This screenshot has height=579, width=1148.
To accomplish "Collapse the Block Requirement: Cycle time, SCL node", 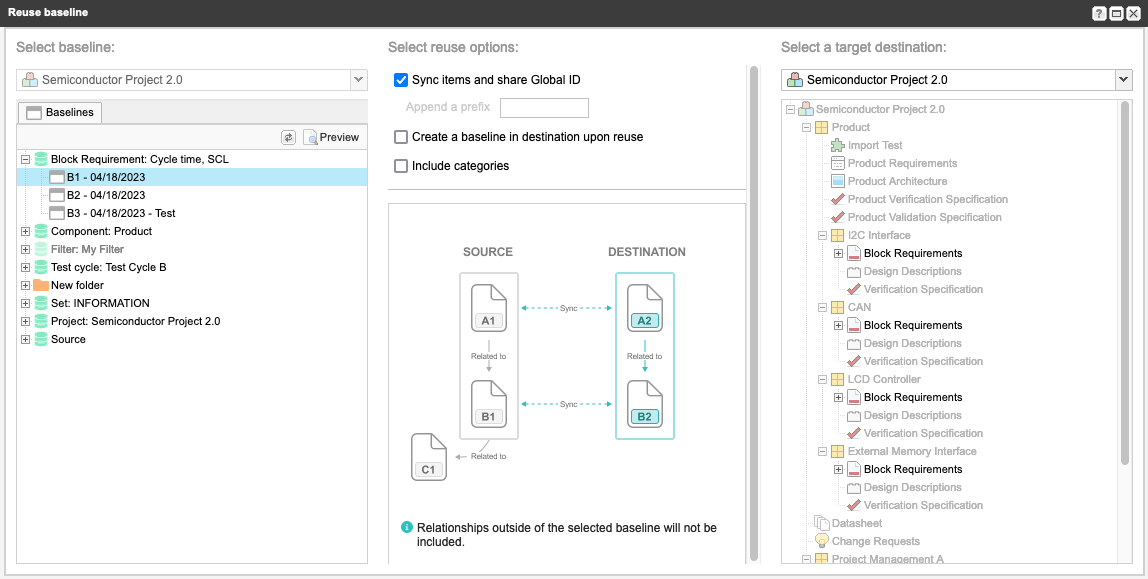I will pos(26,159).
